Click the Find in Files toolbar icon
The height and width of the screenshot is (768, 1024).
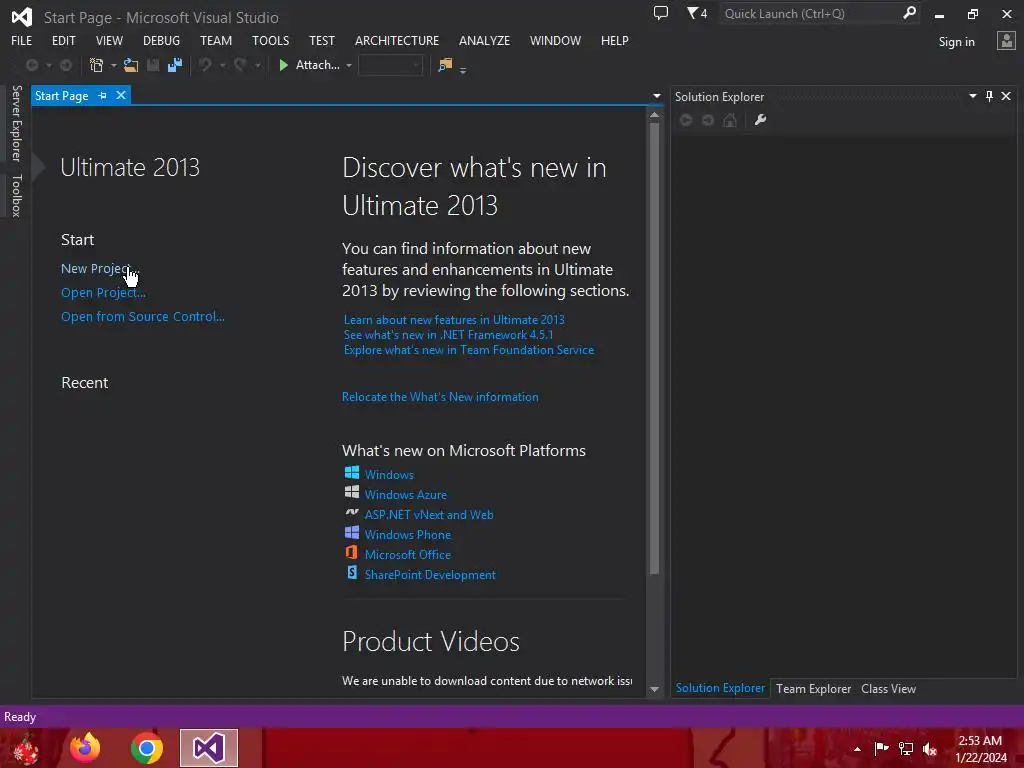point(445,65)
